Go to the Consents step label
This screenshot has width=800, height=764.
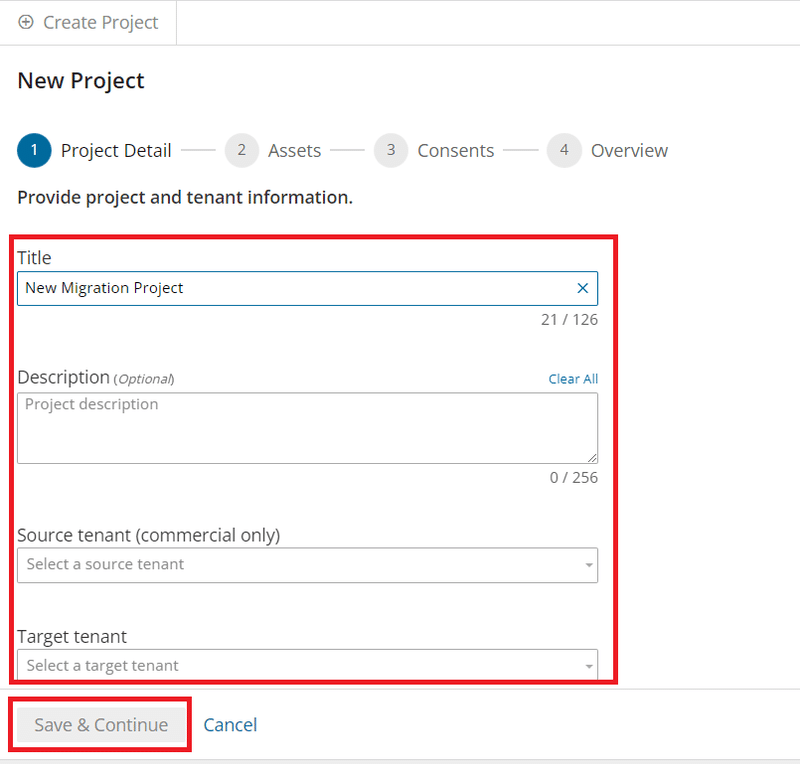[455, 151]
